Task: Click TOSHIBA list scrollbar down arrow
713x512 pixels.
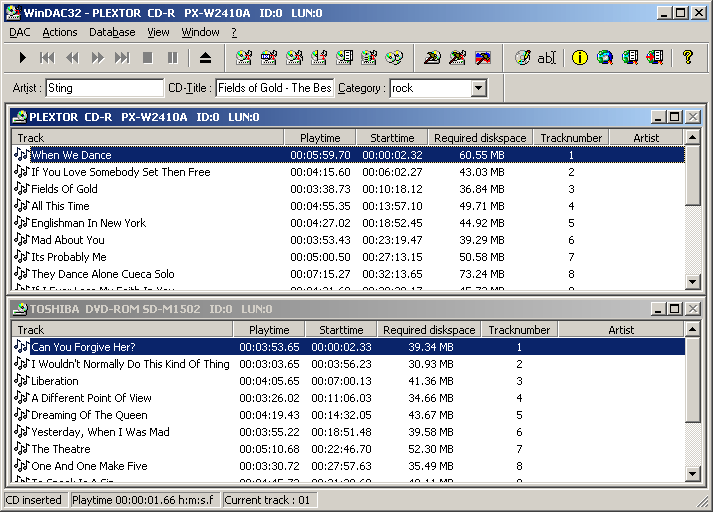Action: coord(693,473)
